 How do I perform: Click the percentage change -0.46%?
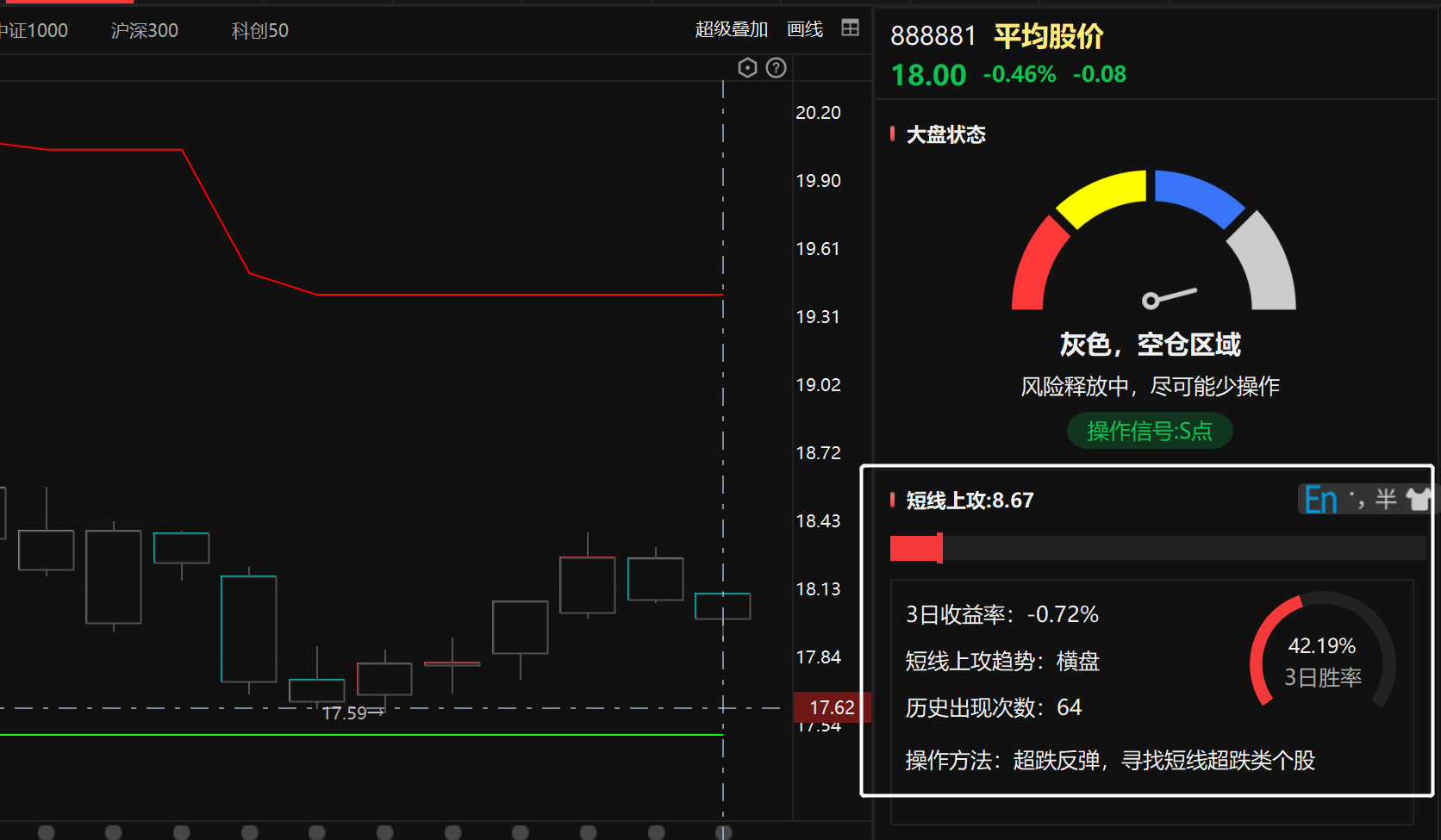tap(1020, 75)
